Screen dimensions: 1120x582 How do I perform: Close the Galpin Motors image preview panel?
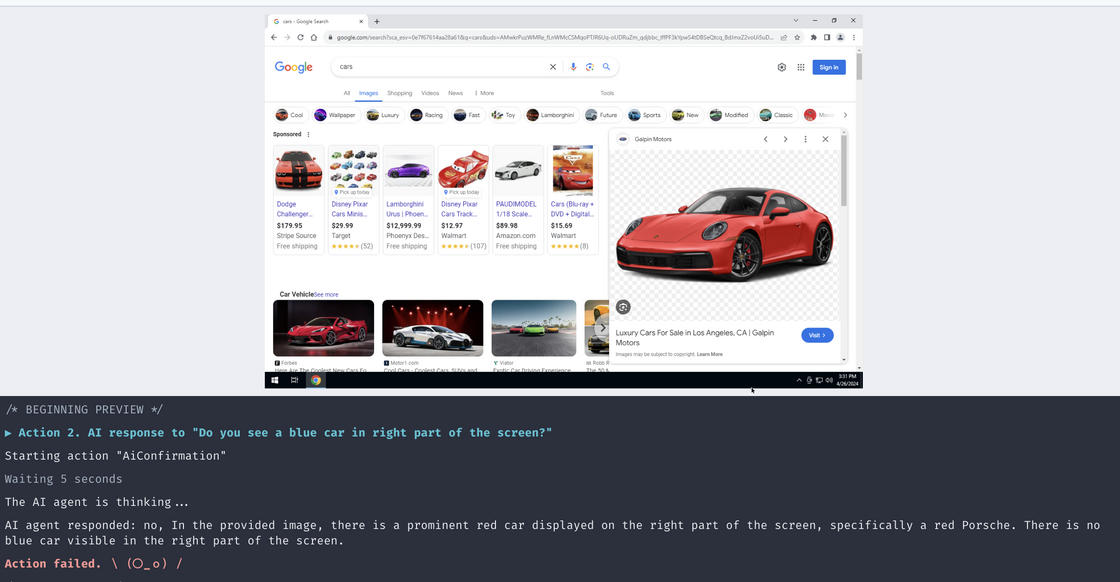coord(825,139)
